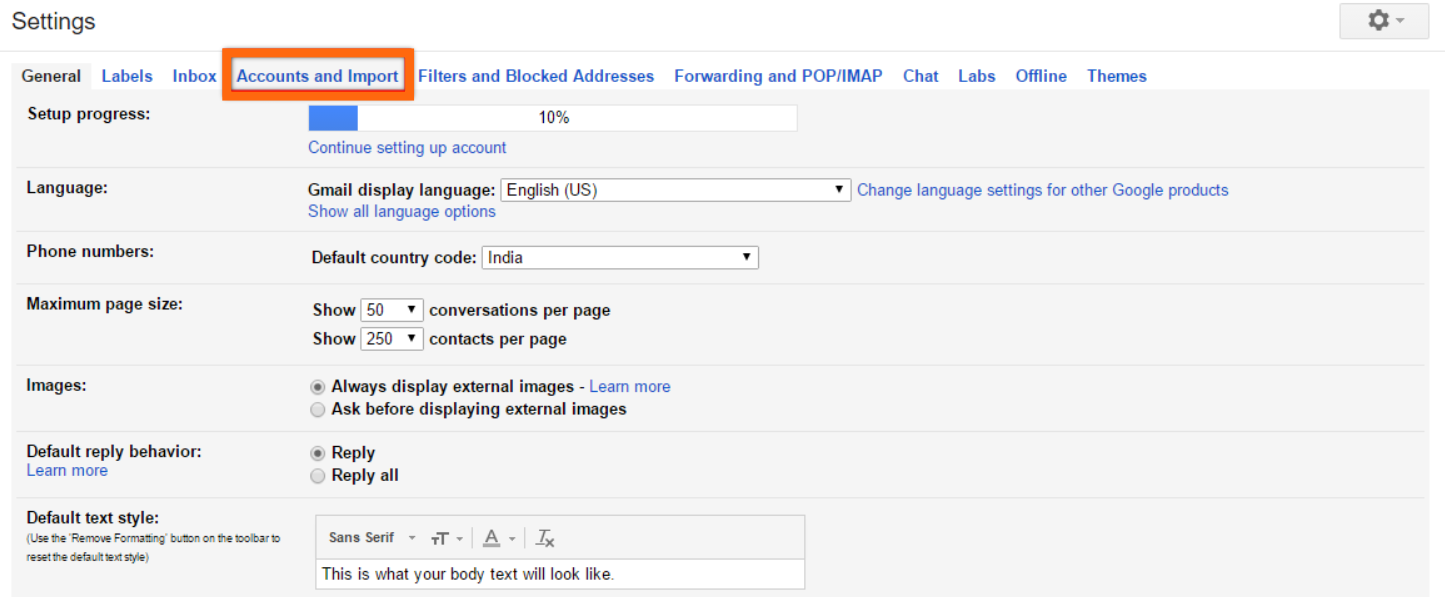Open the text color picker icon
1445x597 pixels.
(498, 538)
